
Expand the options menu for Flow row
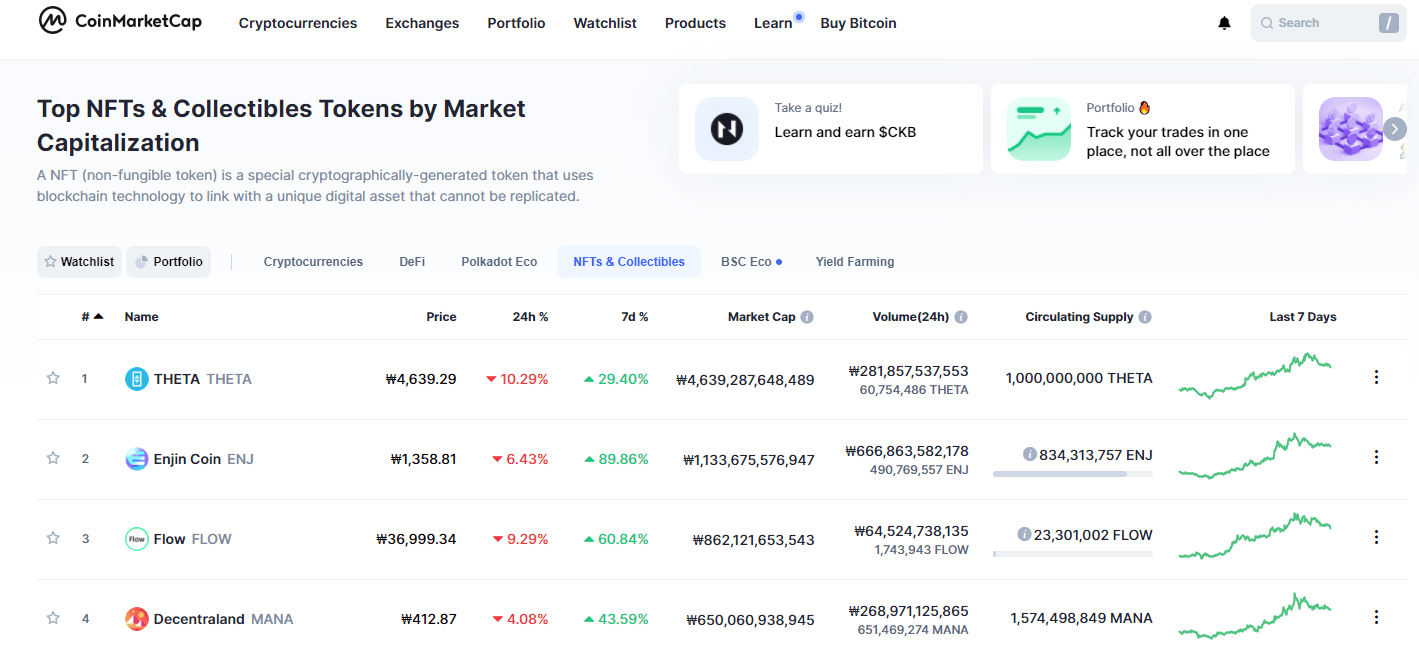click(x=1376, y=537)
